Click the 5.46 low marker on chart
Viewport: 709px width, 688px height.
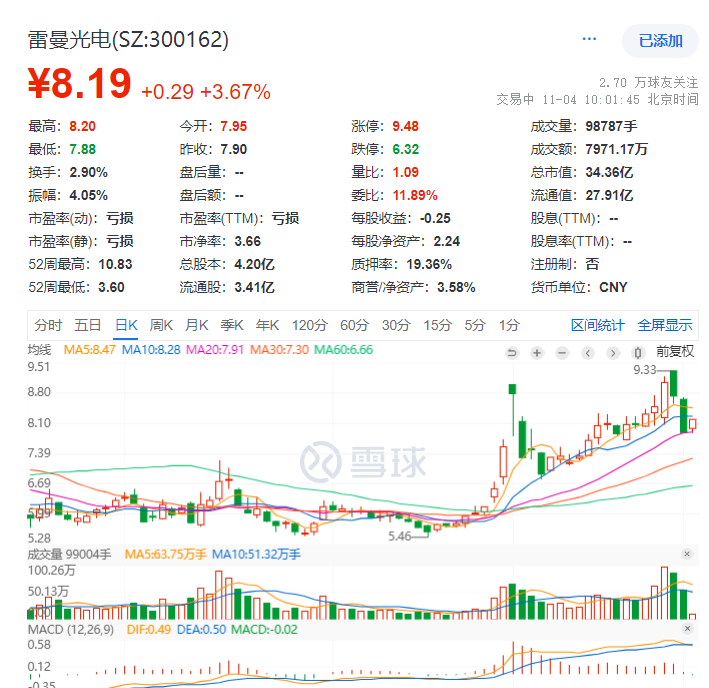tap(399, 536)
